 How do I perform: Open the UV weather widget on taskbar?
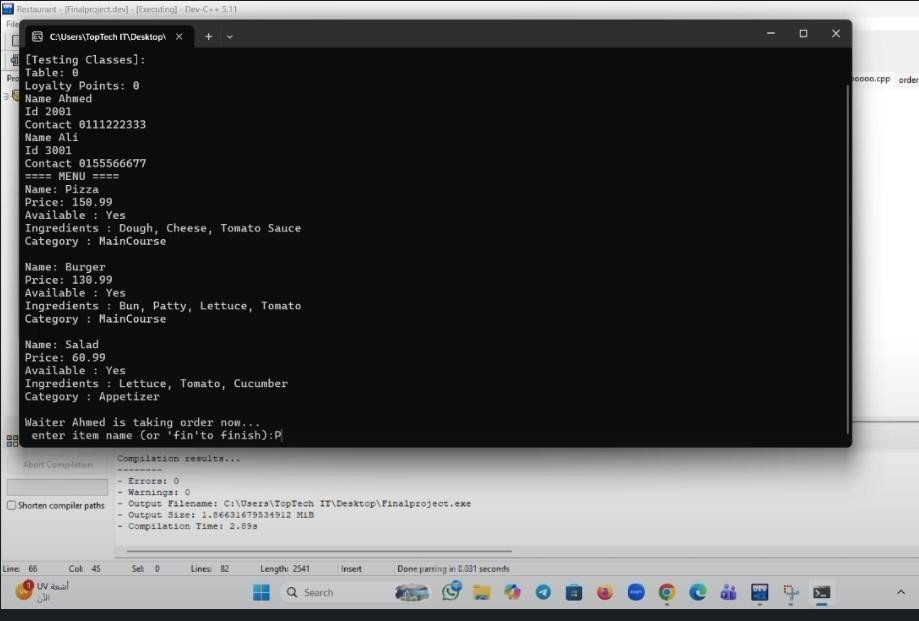(x=42, y=591)
